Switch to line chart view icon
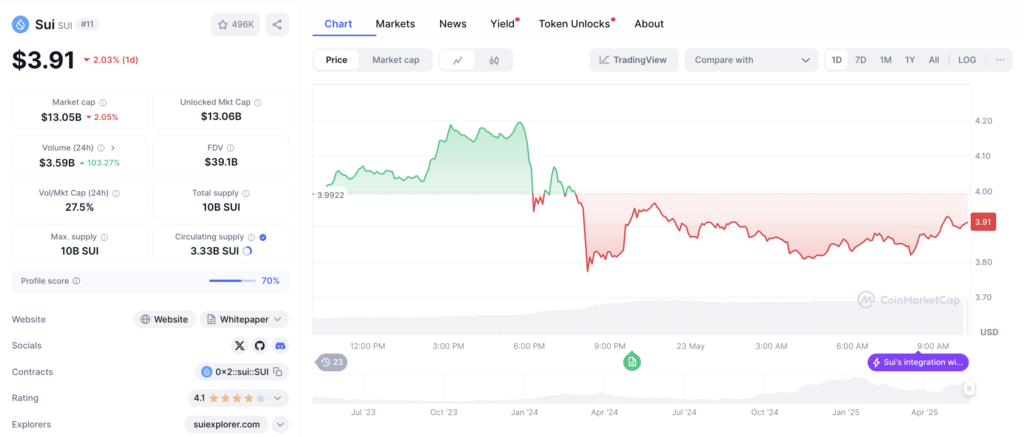 (x=458, y=60)
